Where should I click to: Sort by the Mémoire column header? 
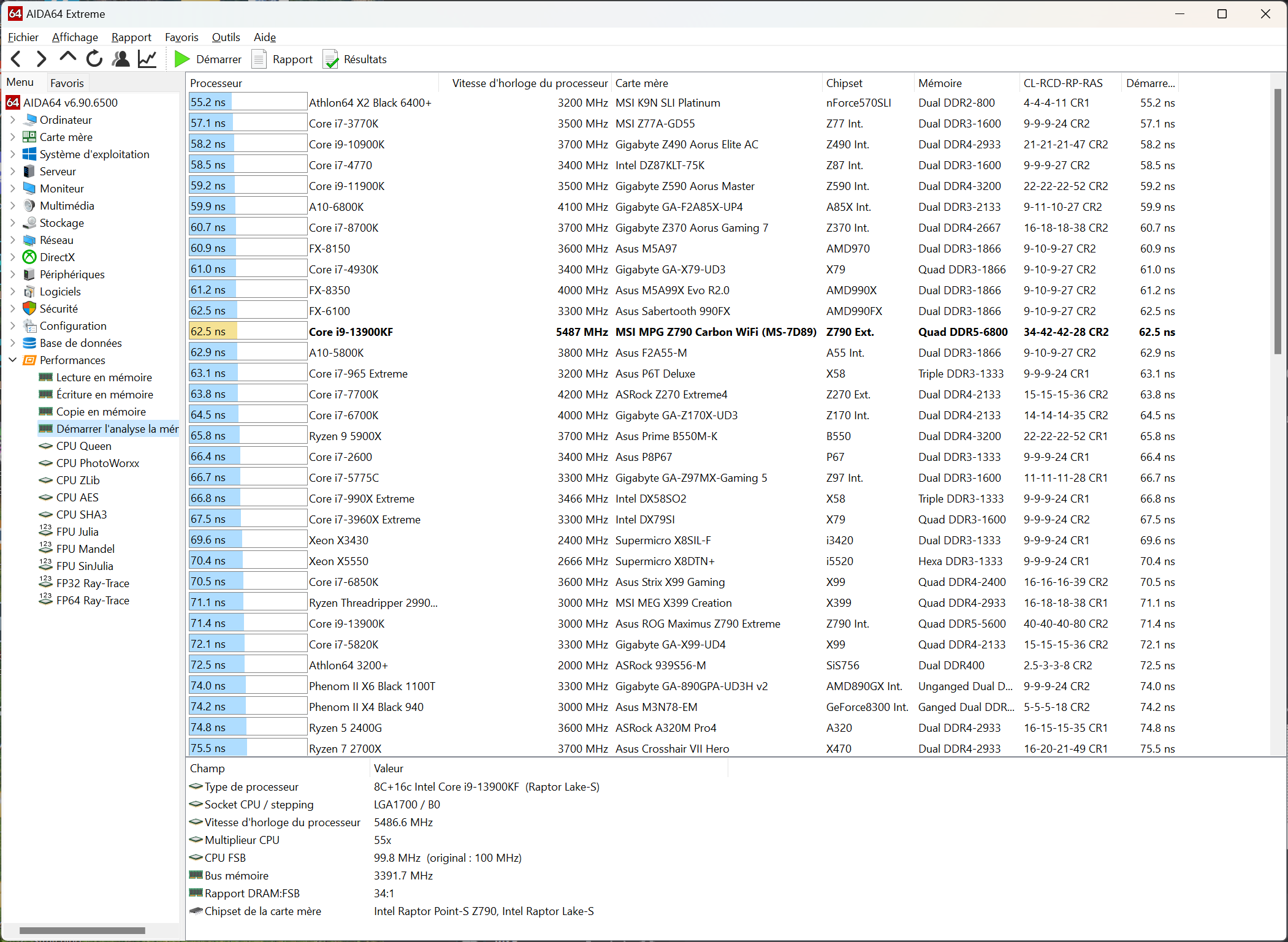pos(940,83)
